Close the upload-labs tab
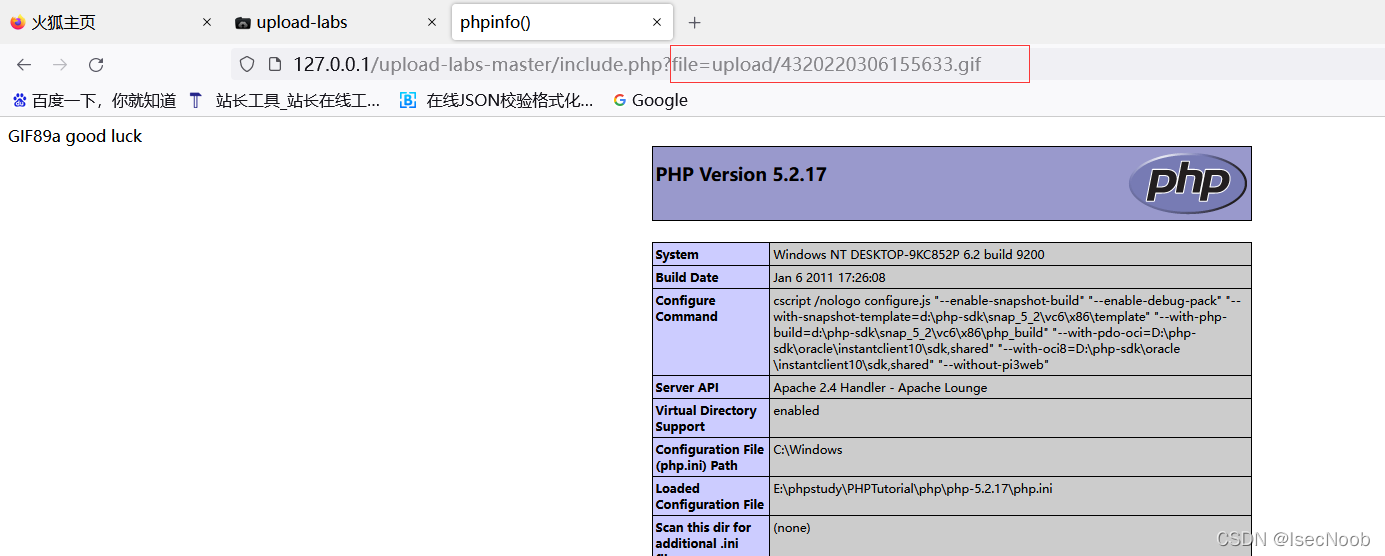This screenshot has width=1385, height=556. coord(432,22)
